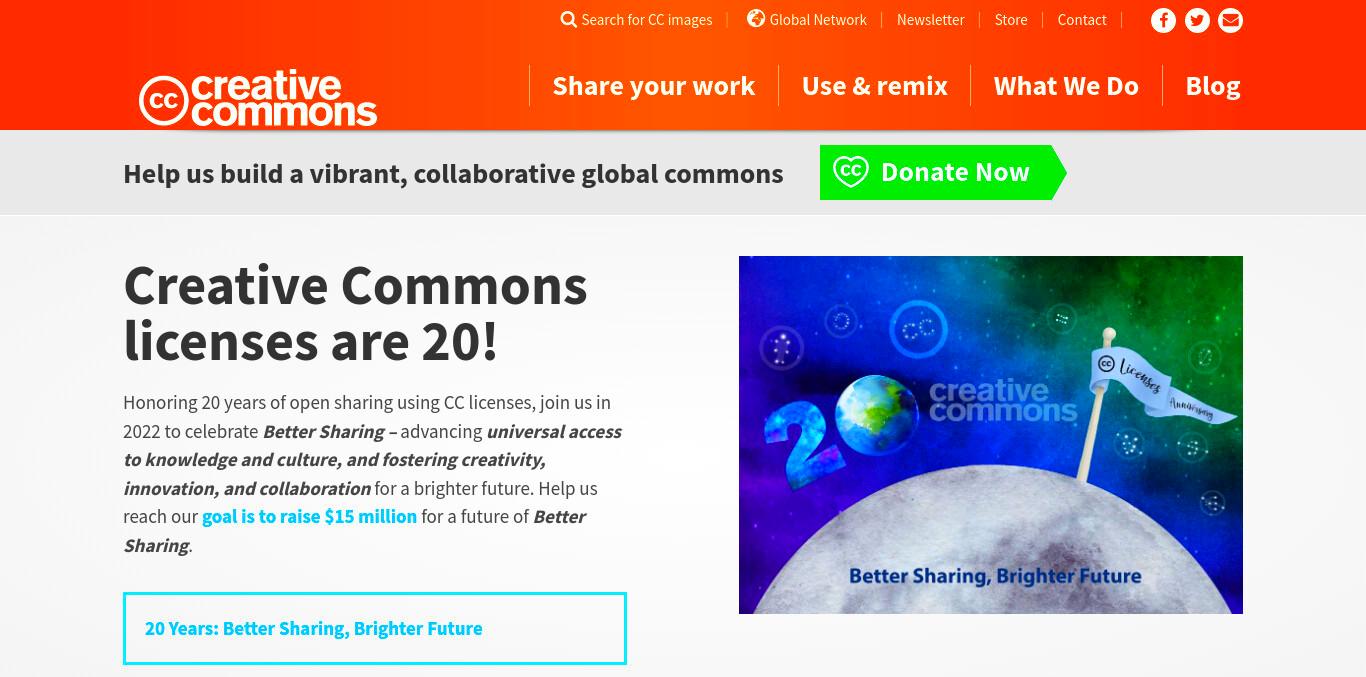Open the Share your work menu
Screen dimensions: 1366x677
(x=654, y=86)
